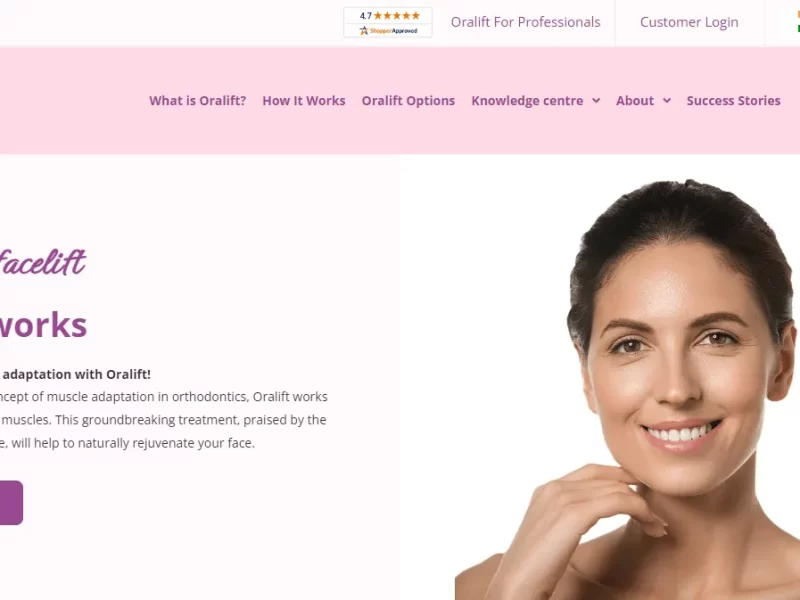Open Oralift For Professionals link

[x=526, y=22]
